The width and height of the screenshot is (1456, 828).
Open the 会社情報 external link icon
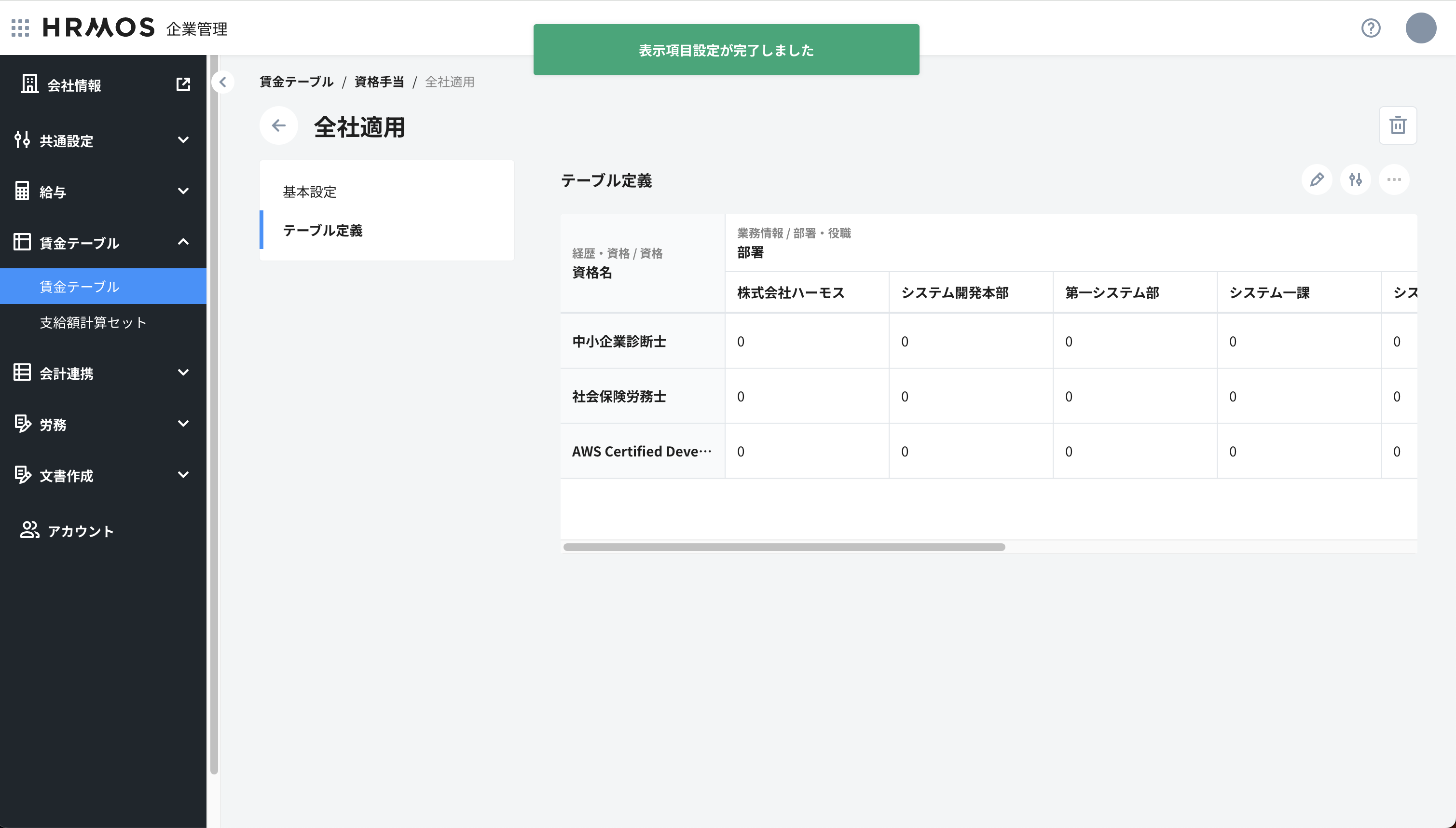click(x=183, y=84)
